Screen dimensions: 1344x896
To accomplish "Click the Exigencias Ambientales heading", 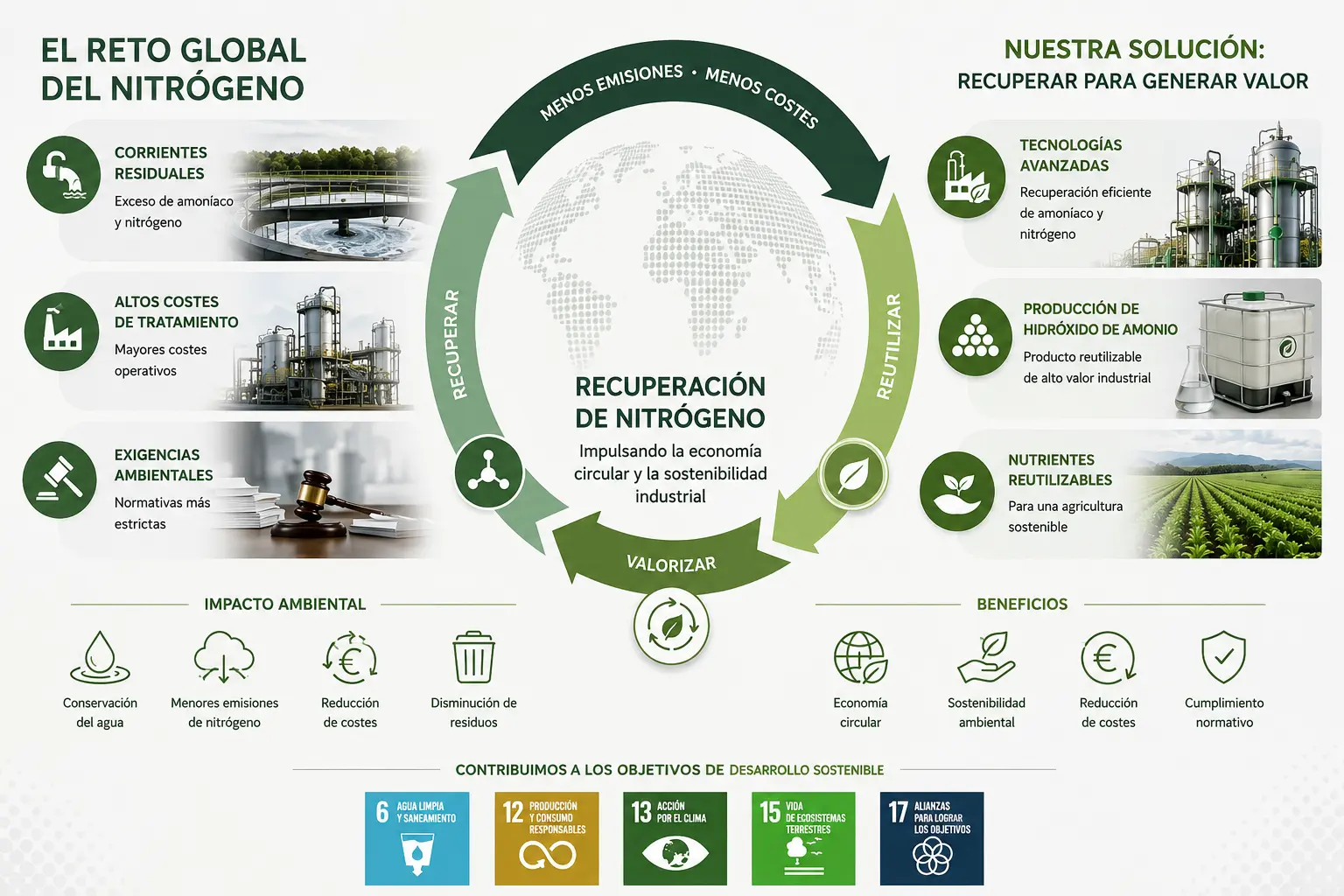I will pos(164,465).
